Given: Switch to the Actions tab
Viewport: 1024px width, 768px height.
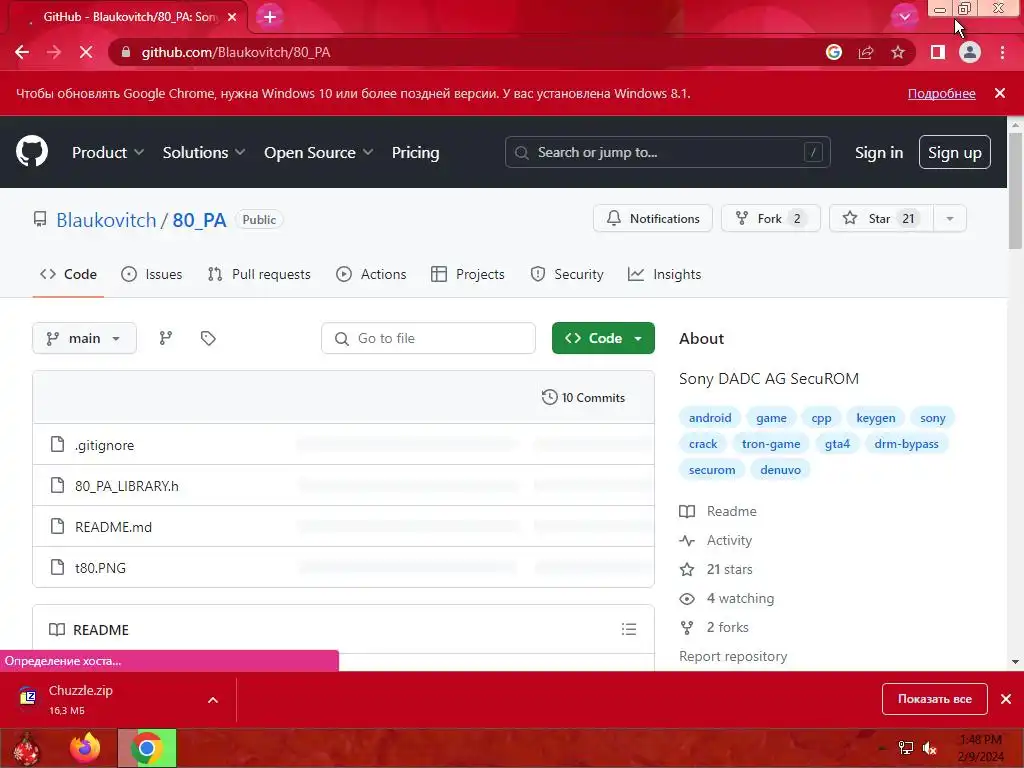Looking at the screenshot, I should click(x=371, y=274).
